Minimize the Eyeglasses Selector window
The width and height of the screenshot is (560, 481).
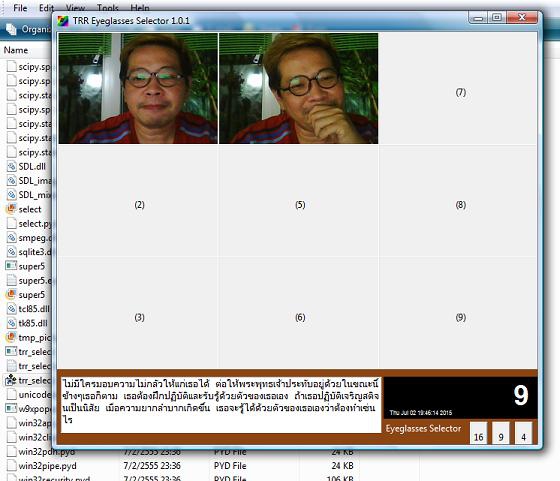click(478, 17)
